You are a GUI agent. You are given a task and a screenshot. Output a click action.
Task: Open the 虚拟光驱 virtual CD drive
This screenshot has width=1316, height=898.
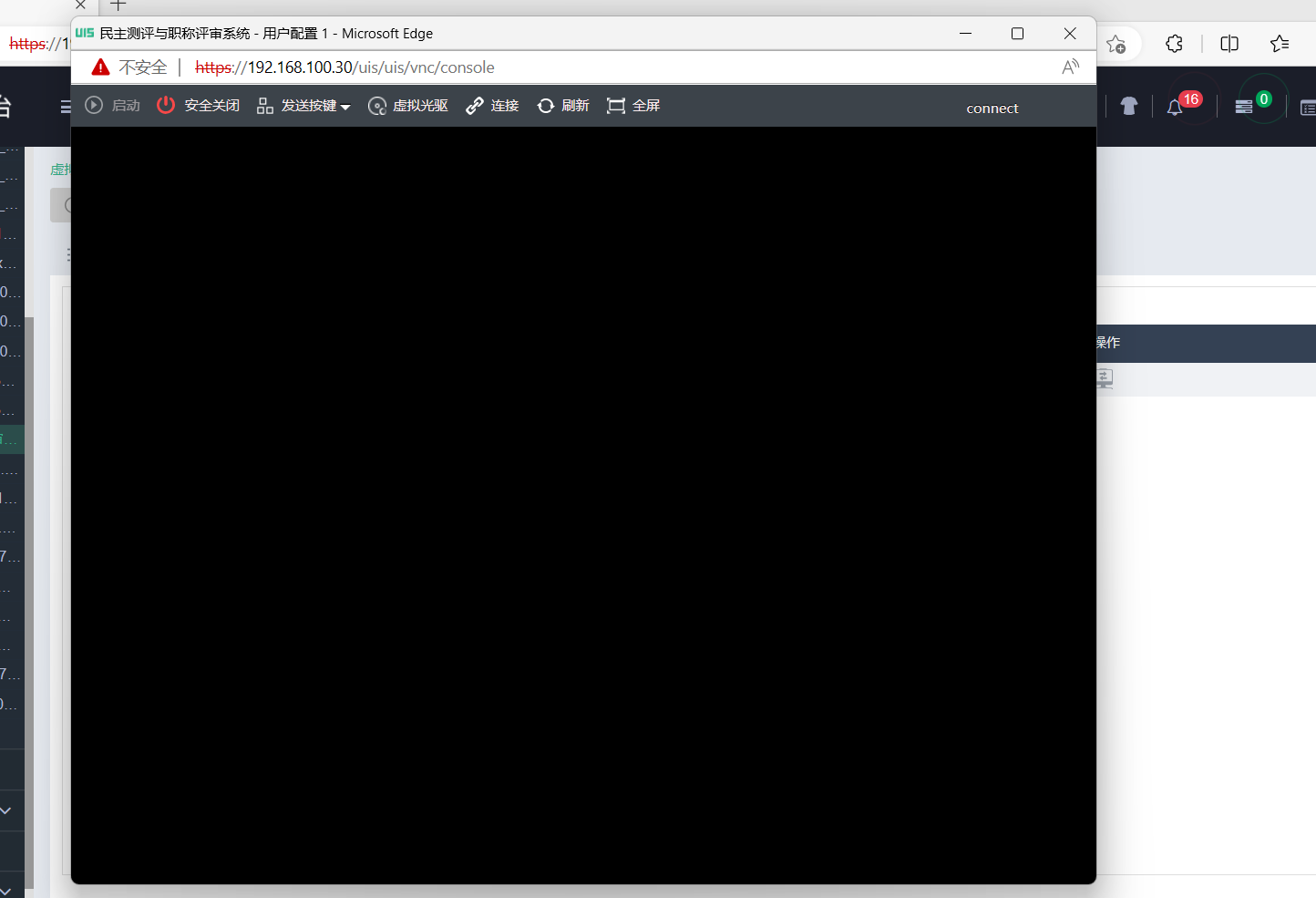pos(408,106)
